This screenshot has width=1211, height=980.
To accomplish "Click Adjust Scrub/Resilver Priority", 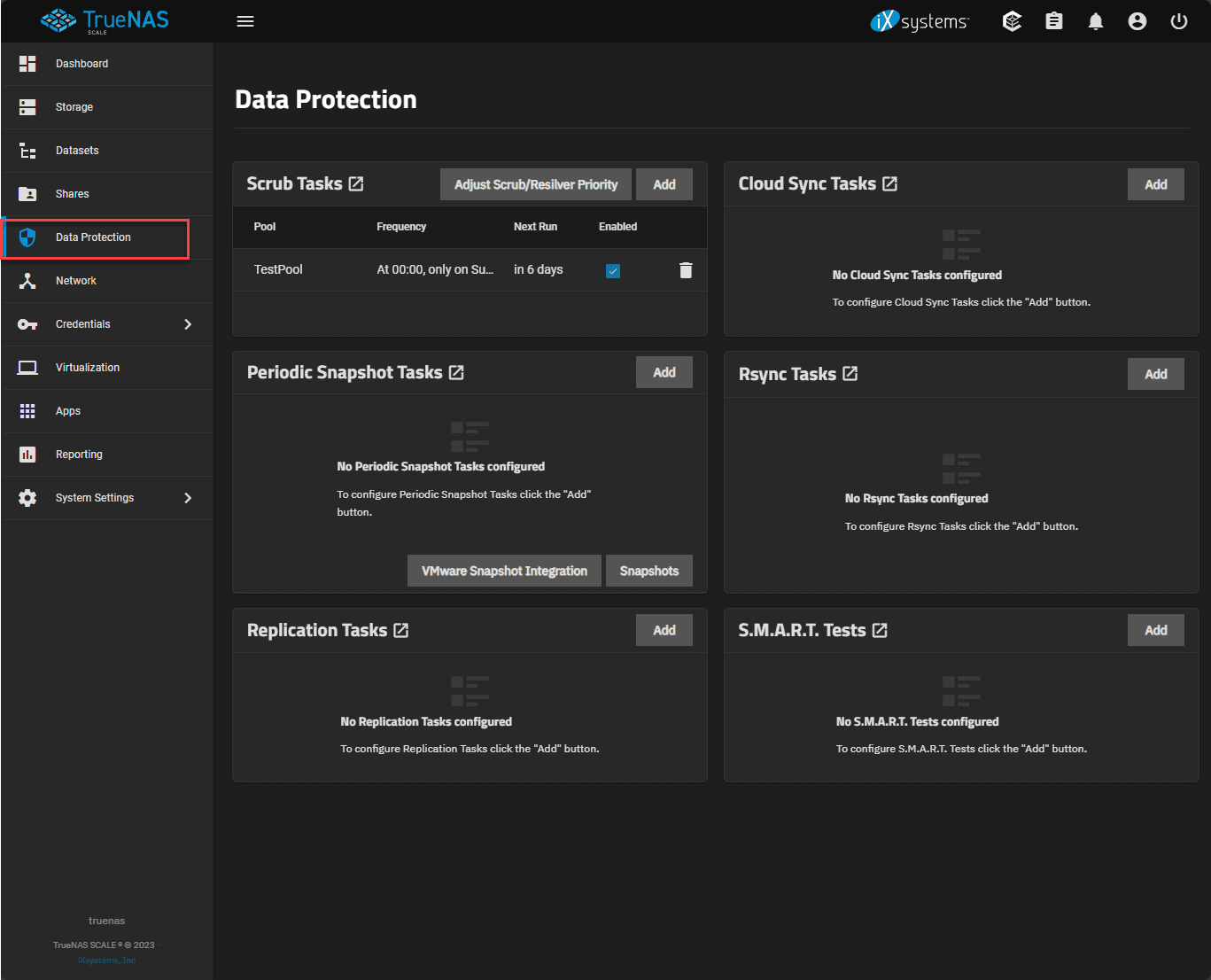I will click(535, 183).
